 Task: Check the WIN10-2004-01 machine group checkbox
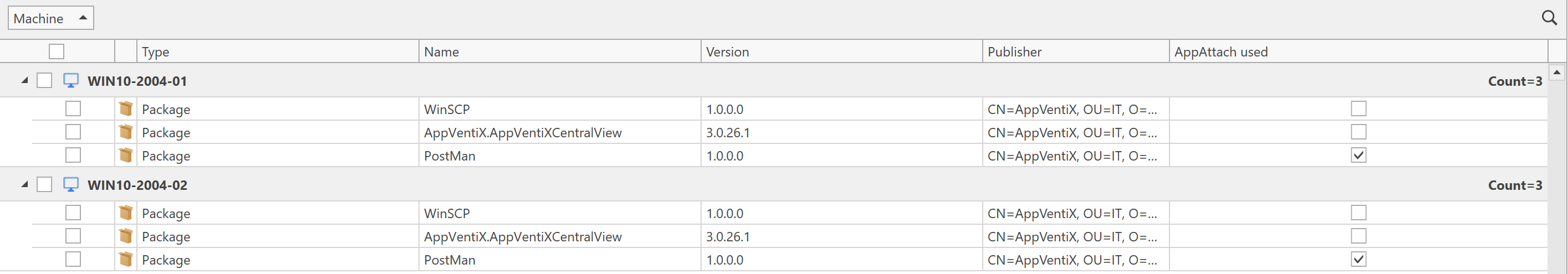point(44,81)
